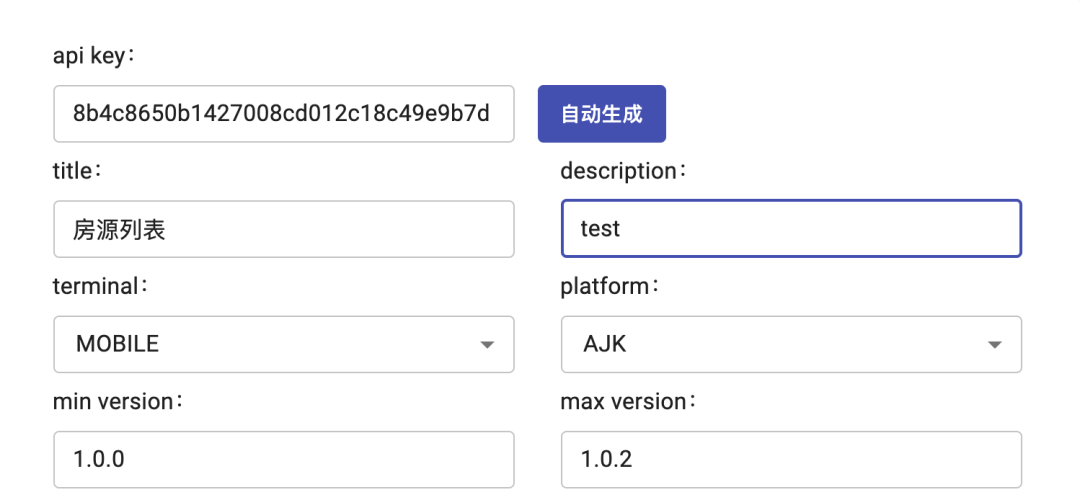Click the "min version:" label
The image size is (1080, 500).
pos(118,401)
